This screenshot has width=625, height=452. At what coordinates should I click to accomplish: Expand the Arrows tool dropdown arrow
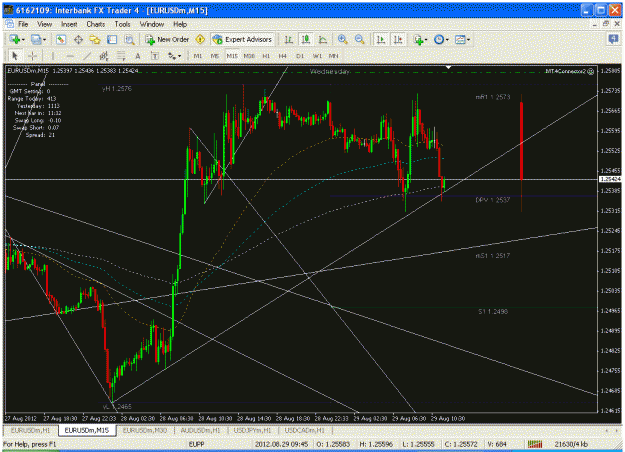(x=180, y=56)
